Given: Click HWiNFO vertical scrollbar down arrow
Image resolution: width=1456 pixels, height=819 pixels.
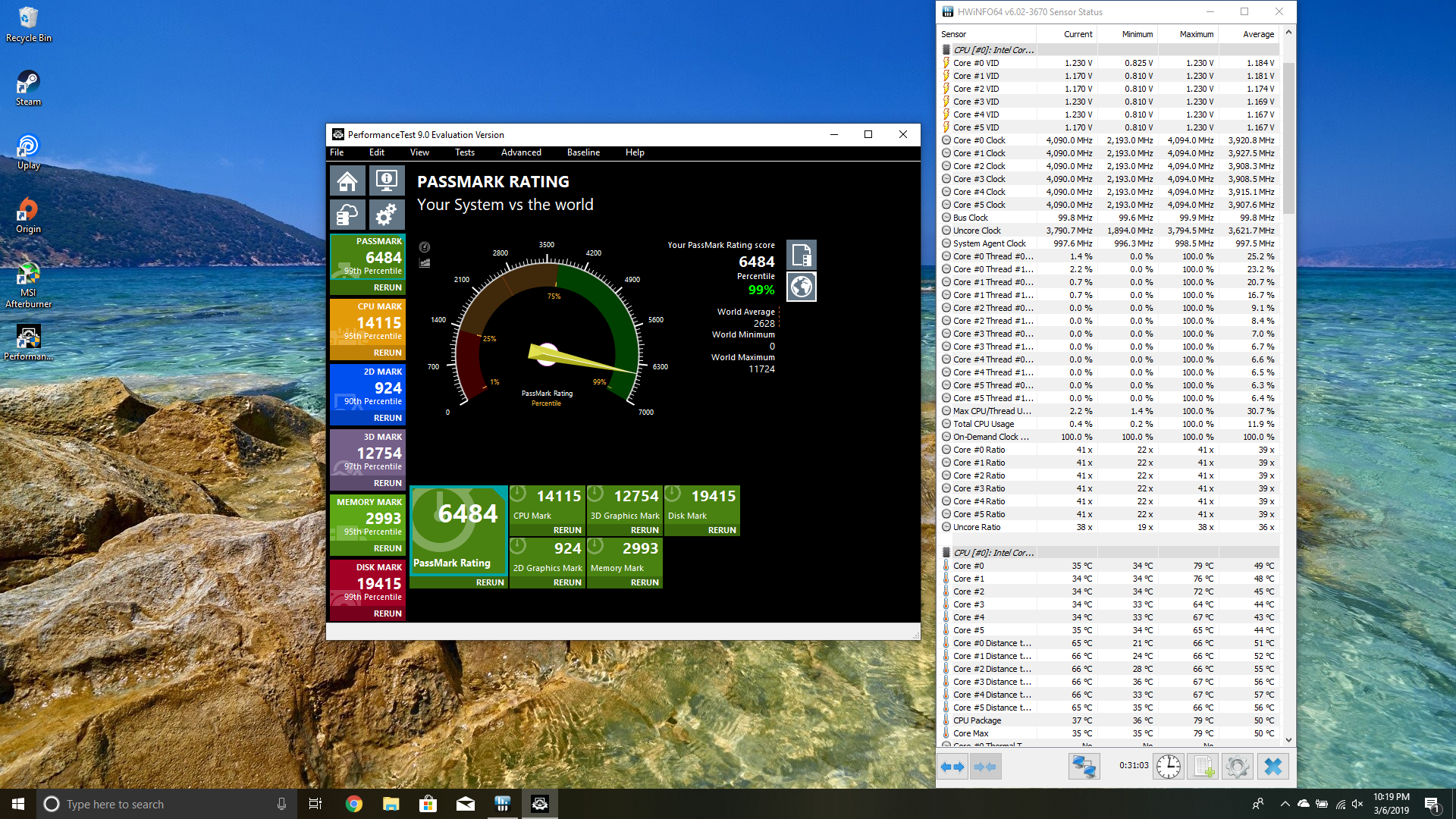Looking at the screenshot, I should [x=1288, y=739].
